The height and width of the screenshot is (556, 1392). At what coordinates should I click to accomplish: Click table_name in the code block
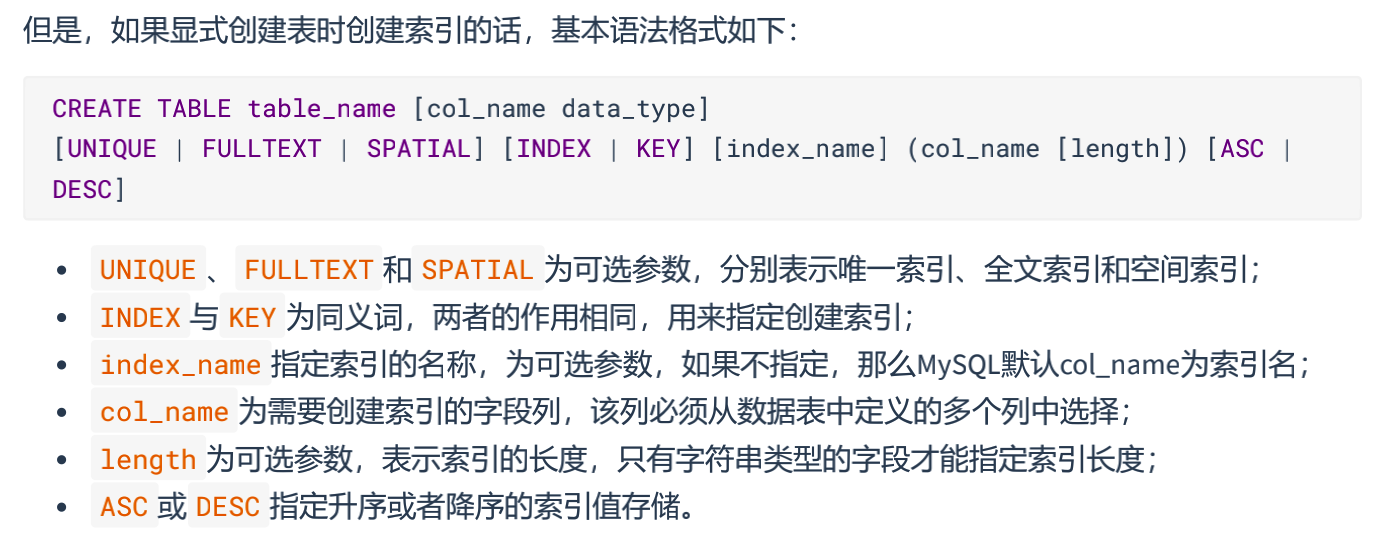[x=322, y=108]
